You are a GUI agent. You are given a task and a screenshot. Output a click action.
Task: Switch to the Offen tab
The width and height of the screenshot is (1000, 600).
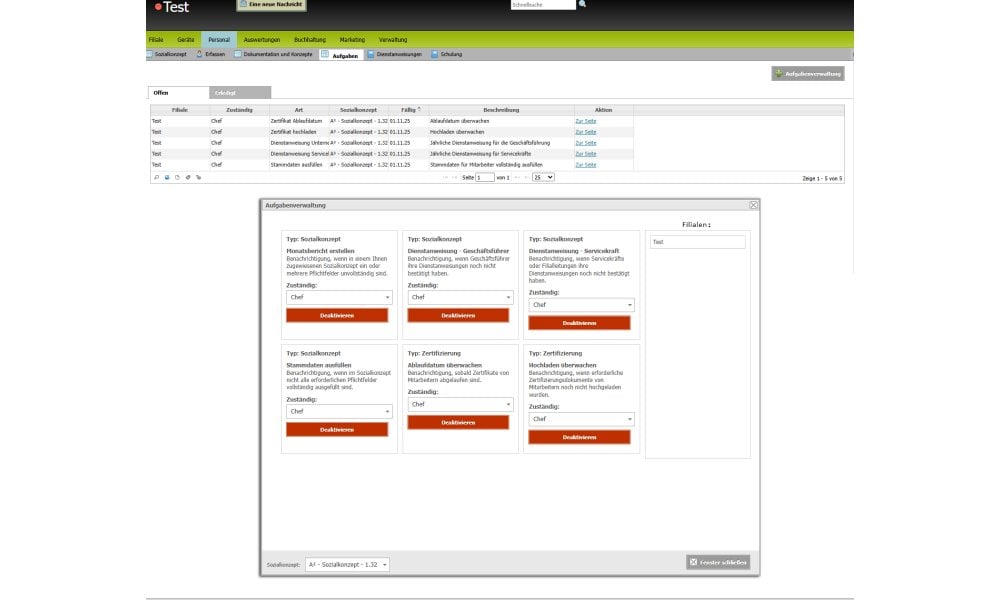coord(178,93)
